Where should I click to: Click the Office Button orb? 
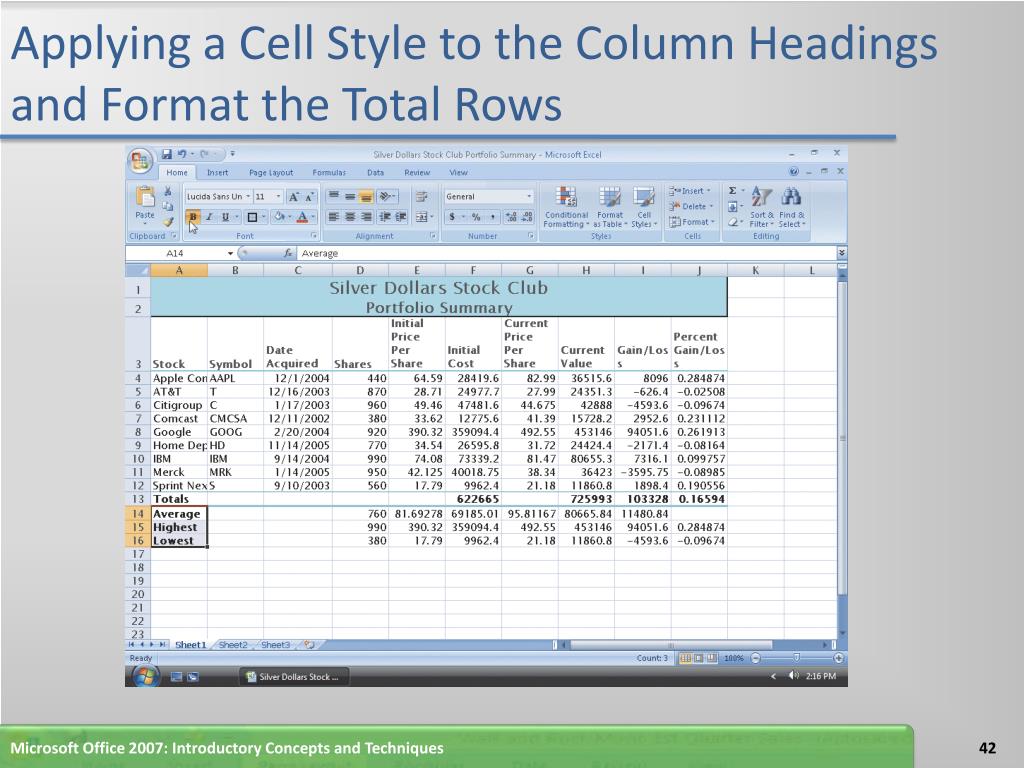click(x=140, y=161)
